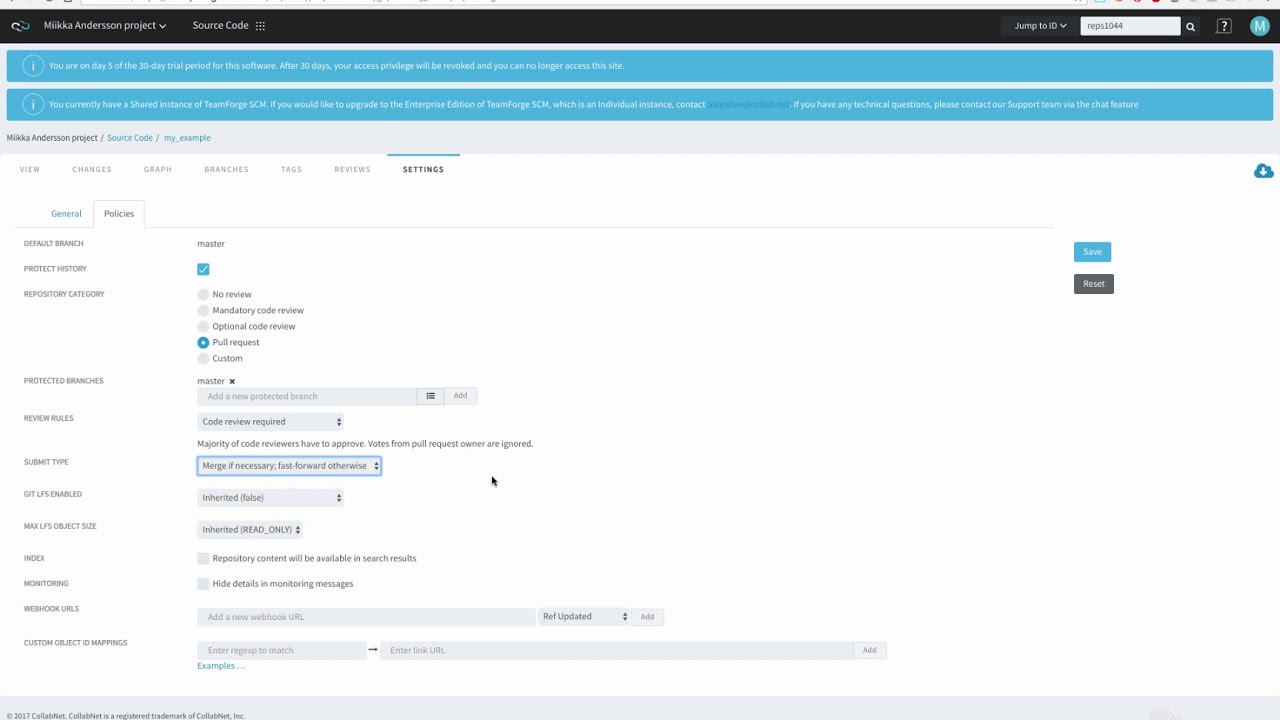
Task: Open the Max LFS Object Size dropdown
Action: point(249,530)
